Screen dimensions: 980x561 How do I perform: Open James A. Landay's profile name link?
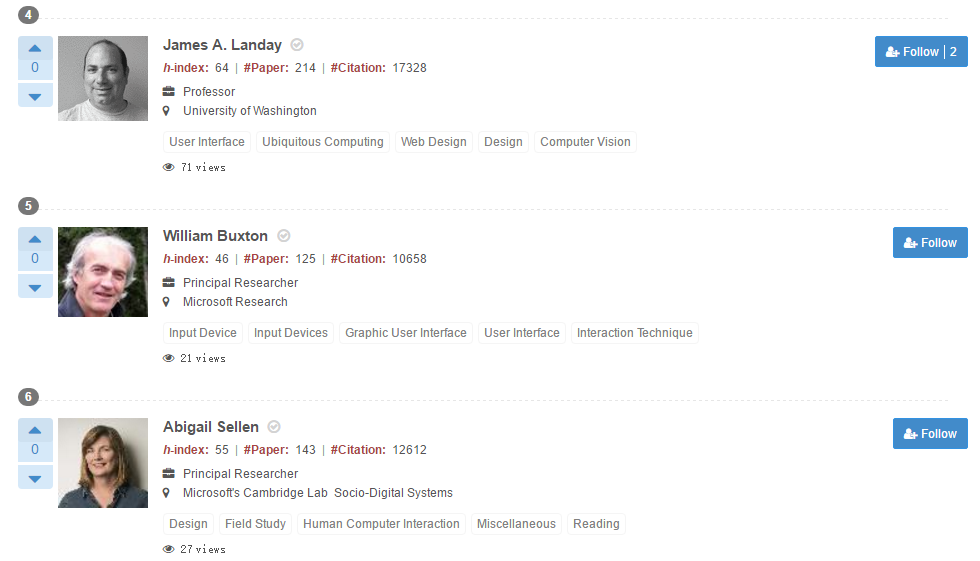click(222, 45)
